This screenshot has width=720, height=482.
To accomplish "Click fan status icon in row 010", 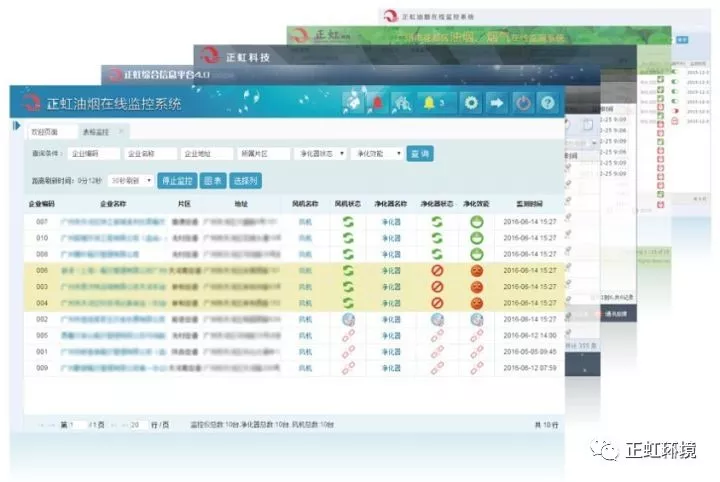I will pos(349,238).
